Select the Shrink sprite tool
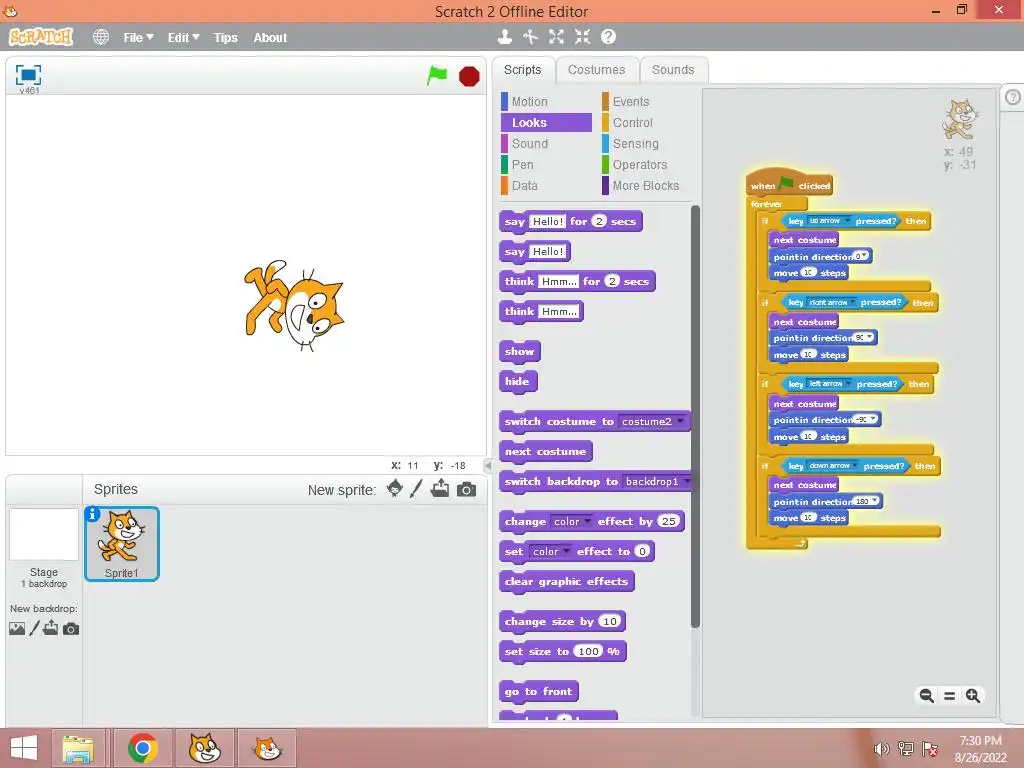1024x768 pixels. tap(582, 37)
